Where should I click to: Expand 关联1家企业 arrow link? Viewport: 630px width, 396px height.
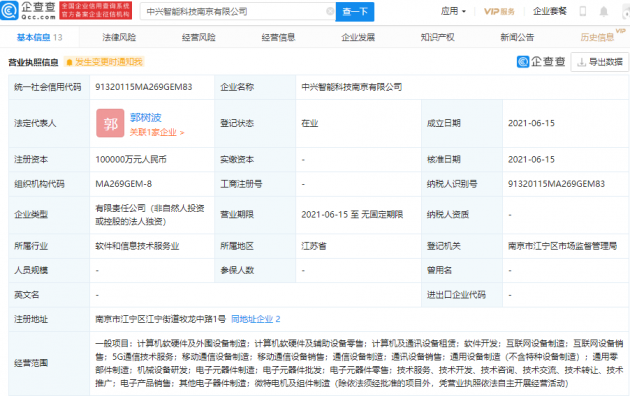point(157,133)
